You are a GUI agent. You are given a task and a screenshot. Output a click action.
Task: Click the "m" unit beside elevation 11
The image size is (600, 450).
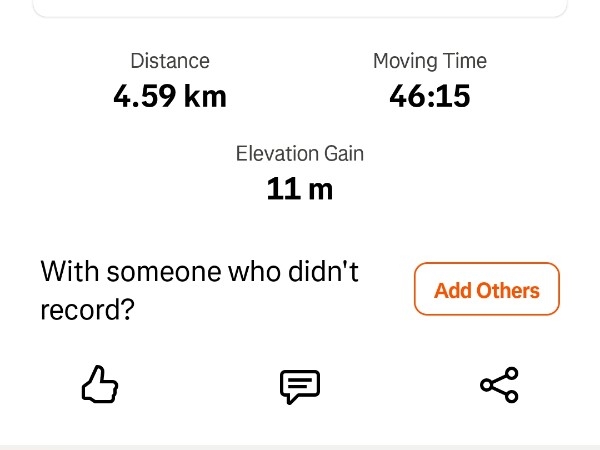pyautogui.click(x=320, y=189)
